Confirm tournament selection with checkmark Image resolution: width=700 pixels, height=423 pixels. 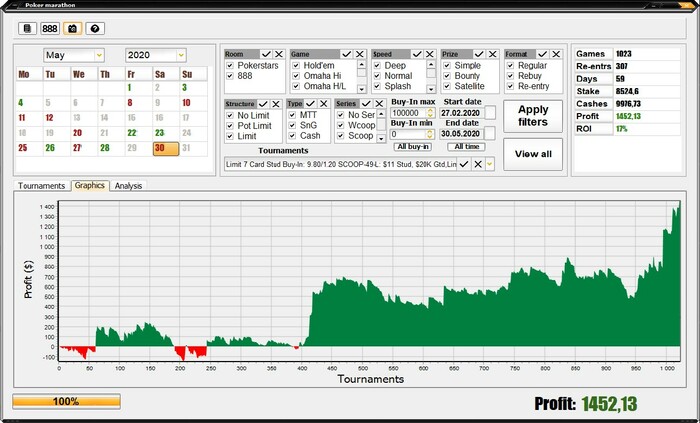point(464,164)
